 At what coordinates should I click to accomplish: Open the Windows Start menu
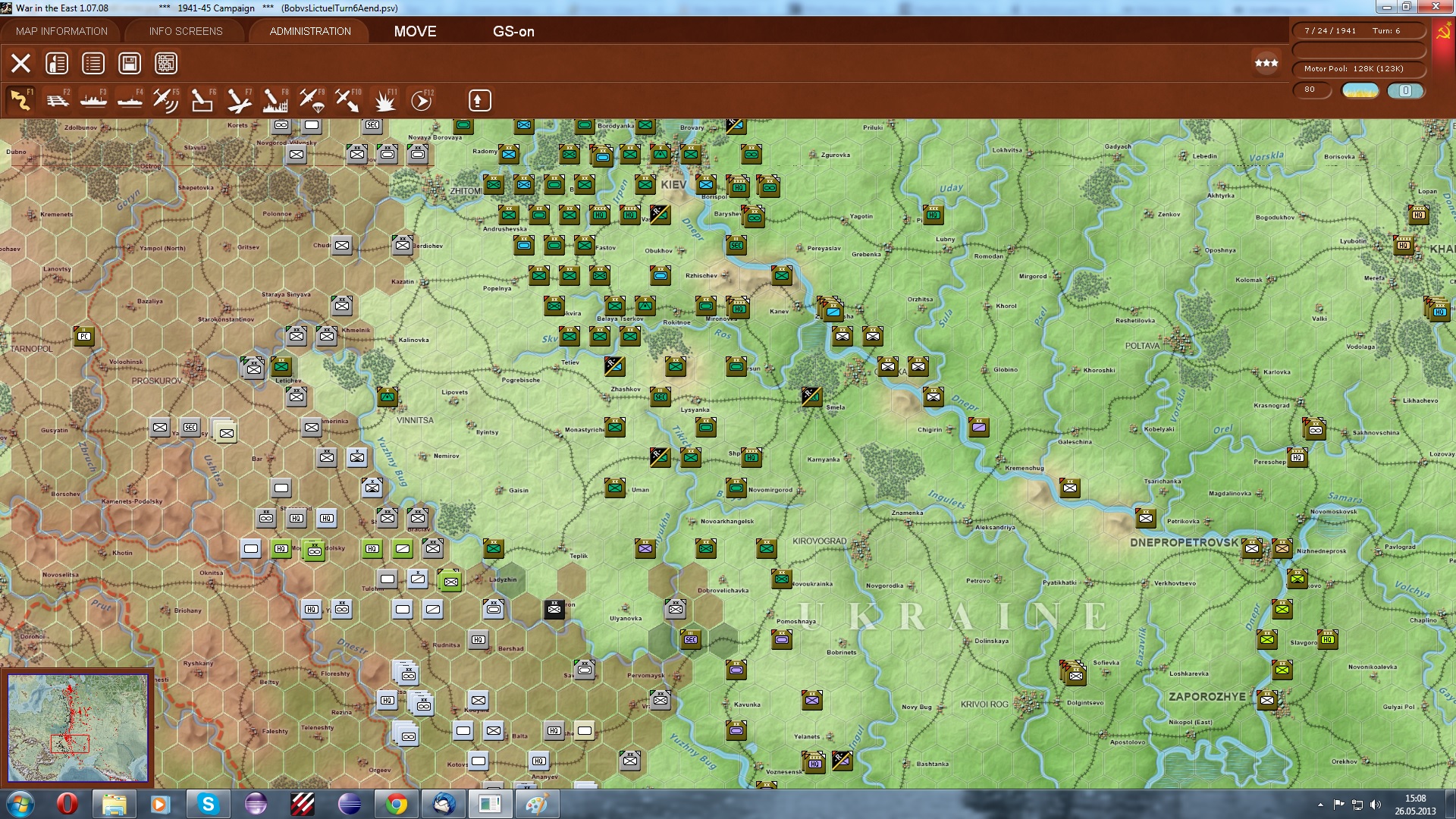click(x=20, y=804)
